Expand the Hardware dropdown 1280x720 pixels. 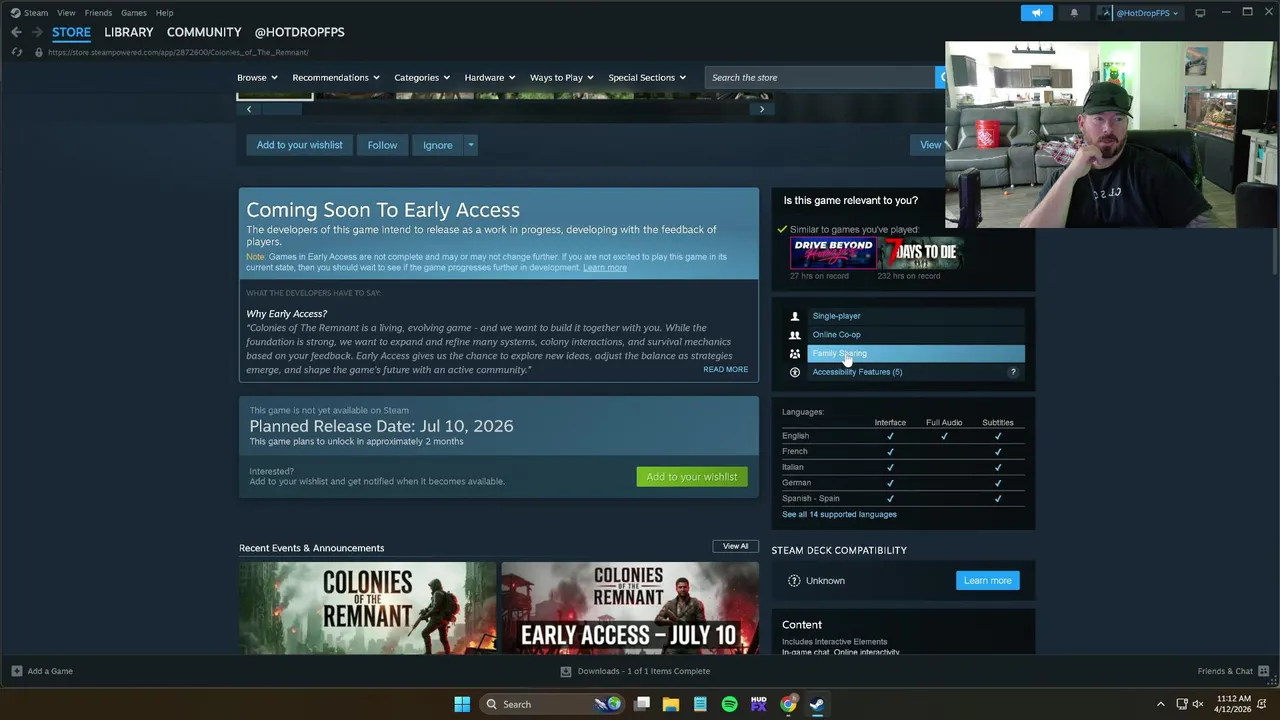(490, 77)
